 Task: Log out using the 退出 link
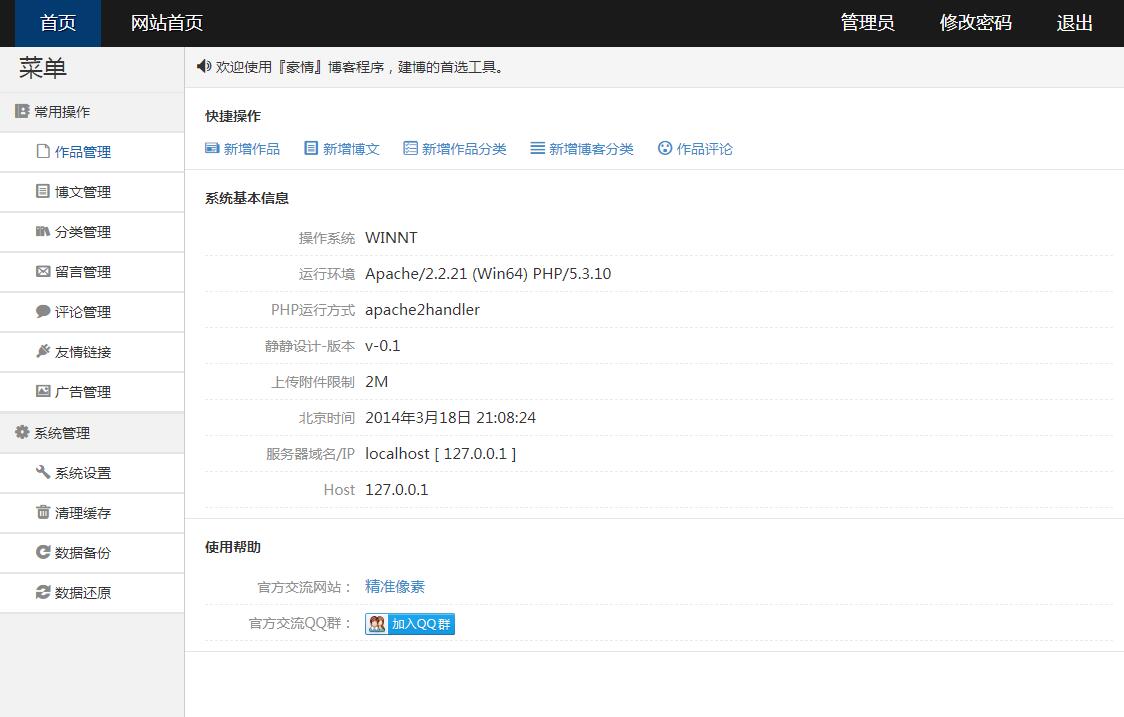[x=1075, y=23]
